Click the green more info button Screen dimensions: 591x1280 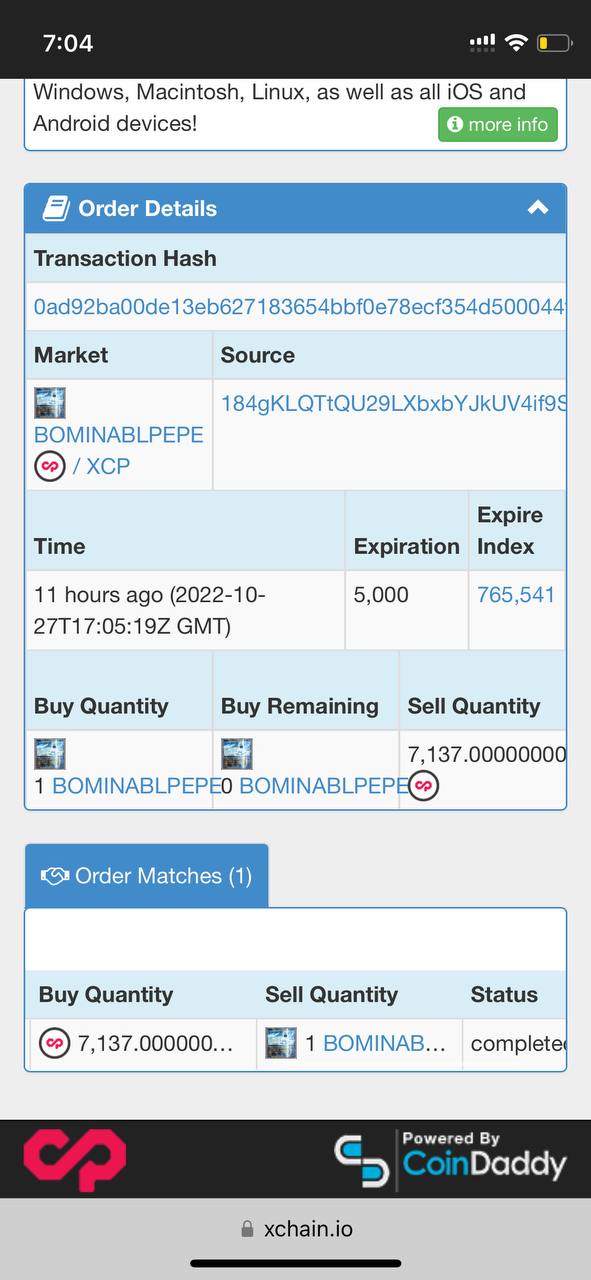click(498, 125)
